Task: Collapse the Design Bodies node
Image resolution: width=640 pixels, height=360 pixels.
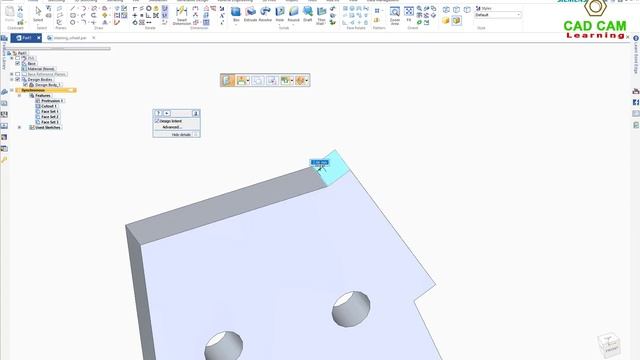Action: (12, 80)
